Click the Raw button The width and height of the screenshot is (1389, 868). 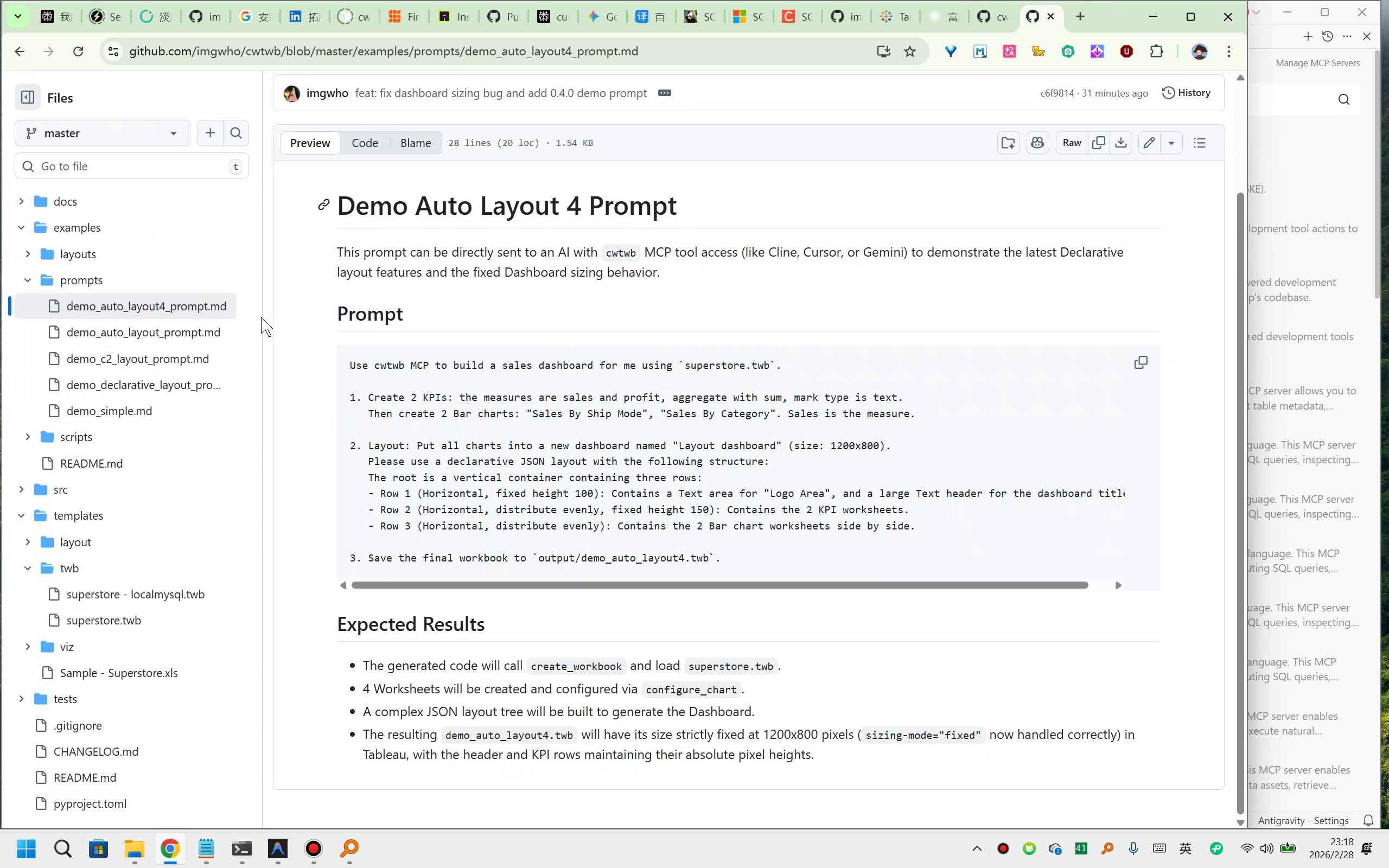tap(1071, 143)
